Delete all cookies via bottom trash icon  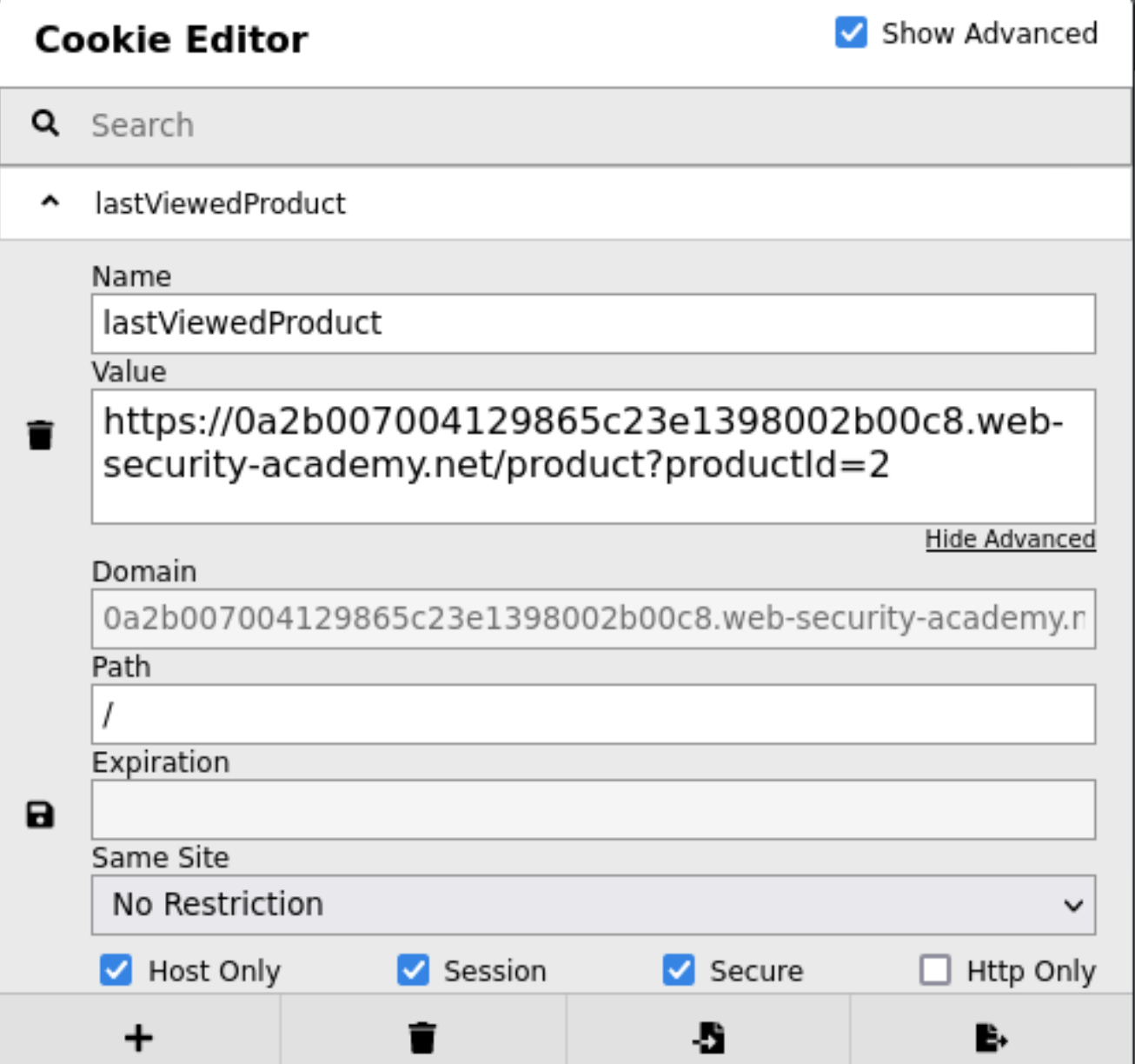pos(422,1038)
